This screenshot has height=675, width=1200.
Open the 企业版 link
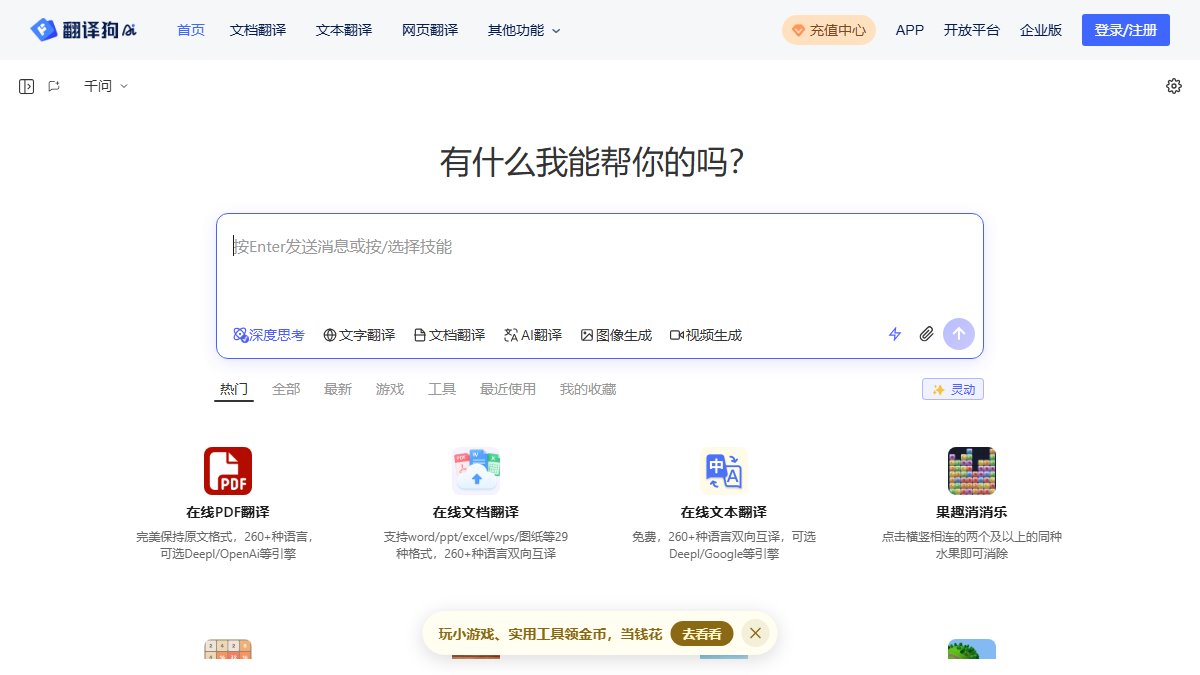point(1041,30)
